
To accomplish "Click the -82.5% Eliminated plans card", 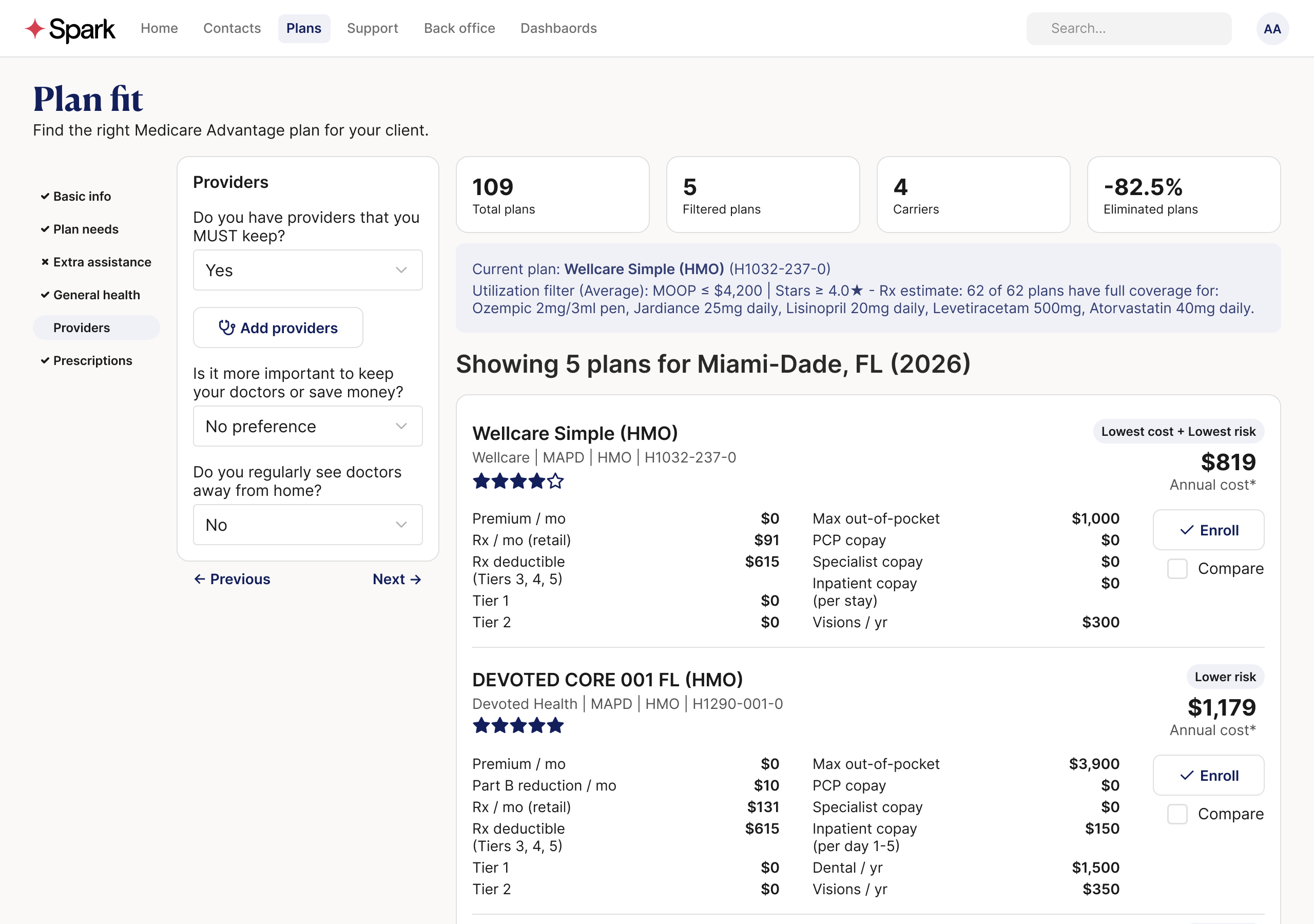I will coord(1184,195).
